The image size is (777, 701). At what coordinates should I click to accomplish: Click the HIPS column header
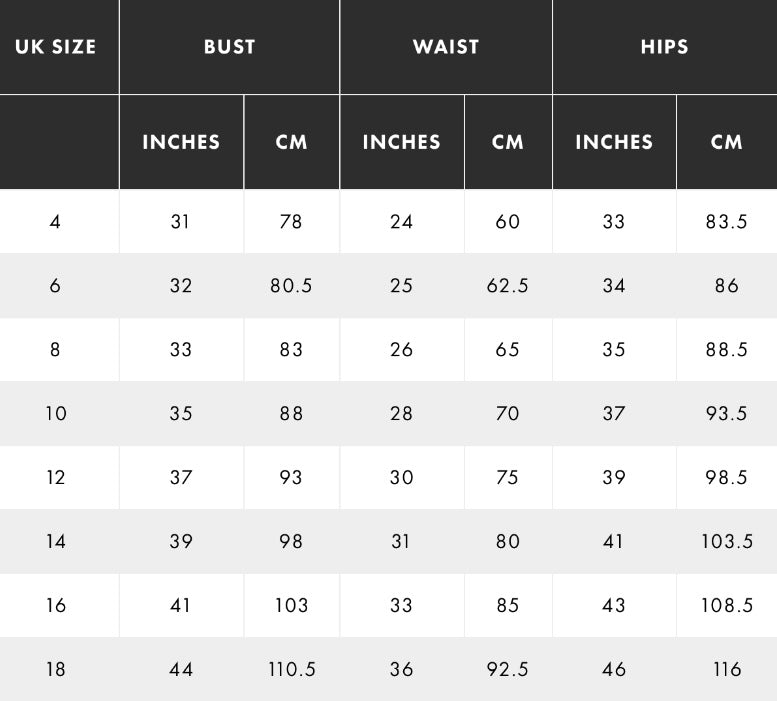(664, 47)
